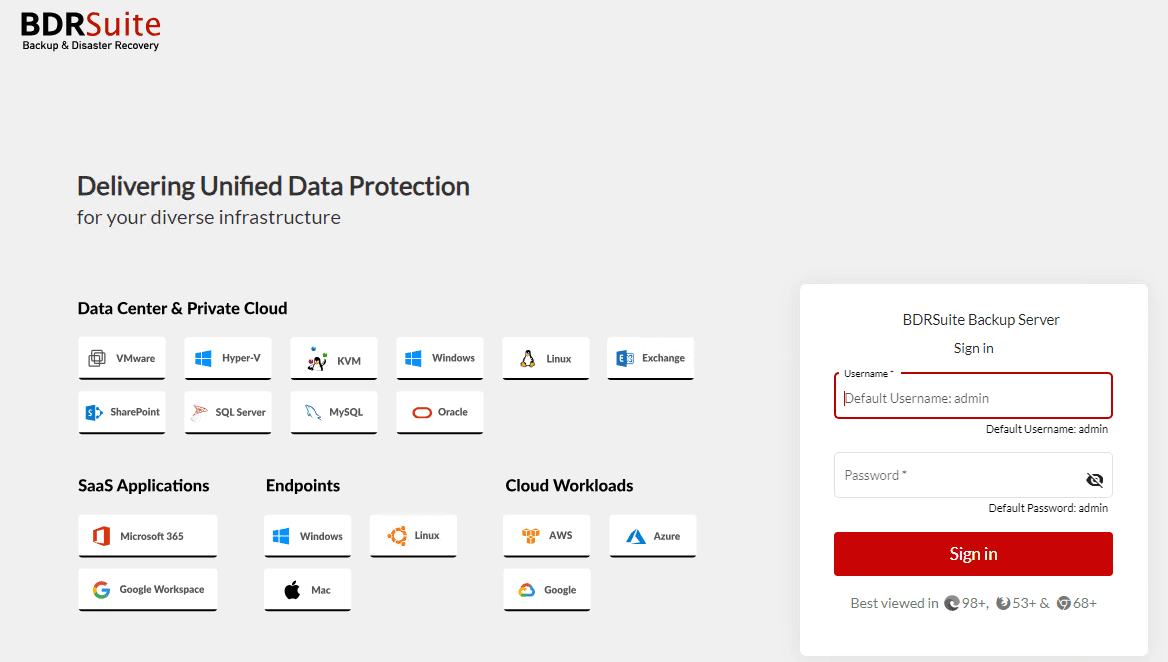The image size is (1168, 662).
Task: Click the Password input field
Action: point(960,475)
